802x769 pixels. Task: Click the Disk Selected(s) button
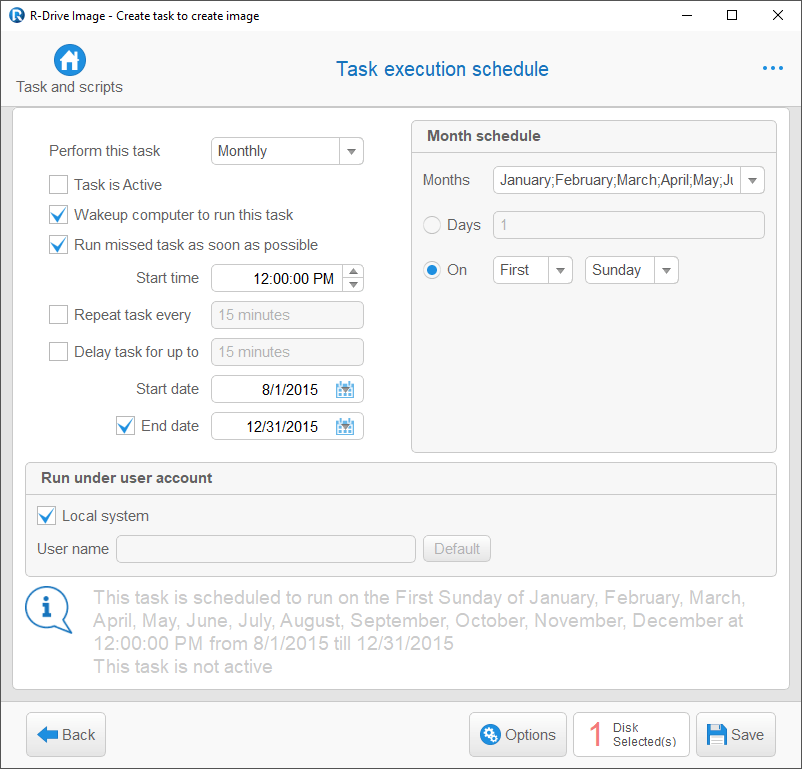[x=631, y=734]
